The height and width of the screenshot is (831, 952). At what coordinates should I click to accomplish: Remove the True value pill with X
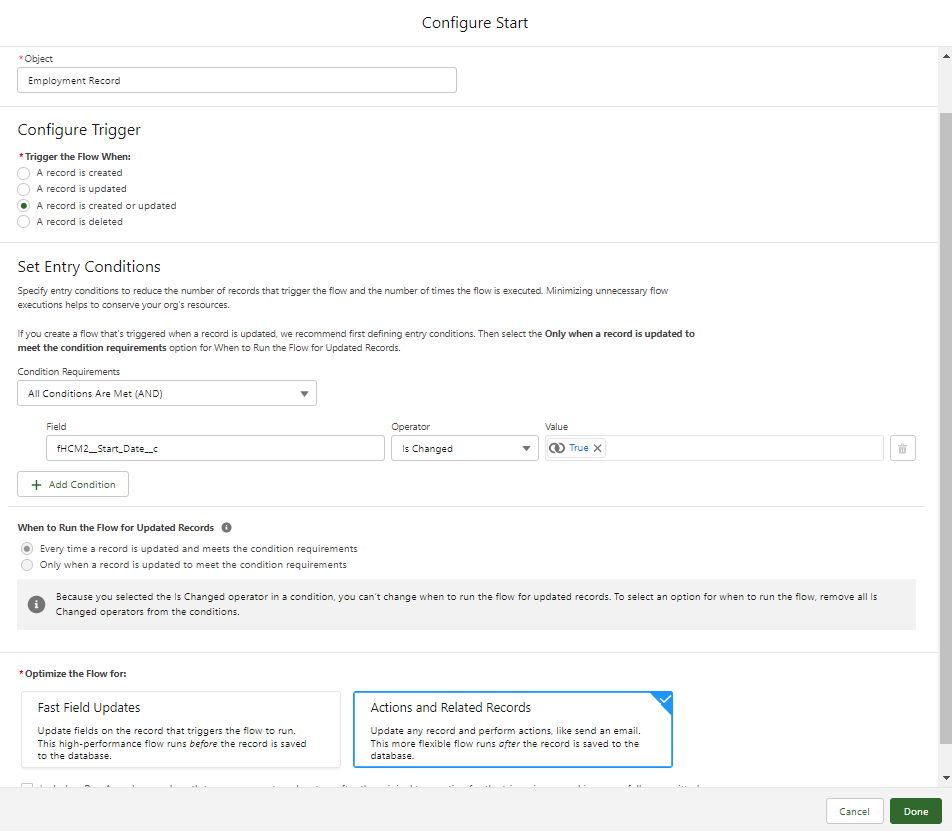click(x=598, y=448)
